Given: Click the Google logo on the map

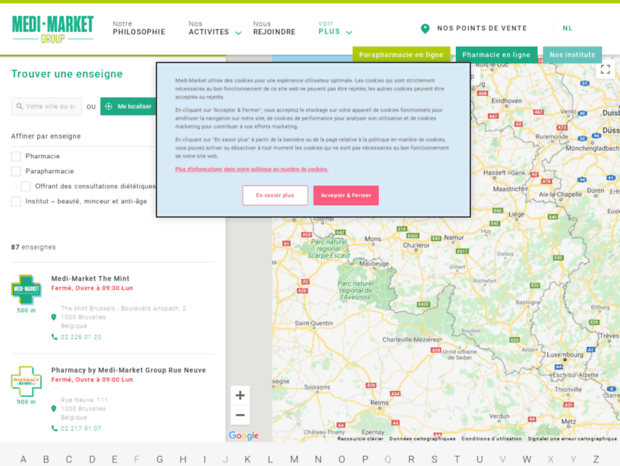Looking at the screenshot, I should click(244, 436).
